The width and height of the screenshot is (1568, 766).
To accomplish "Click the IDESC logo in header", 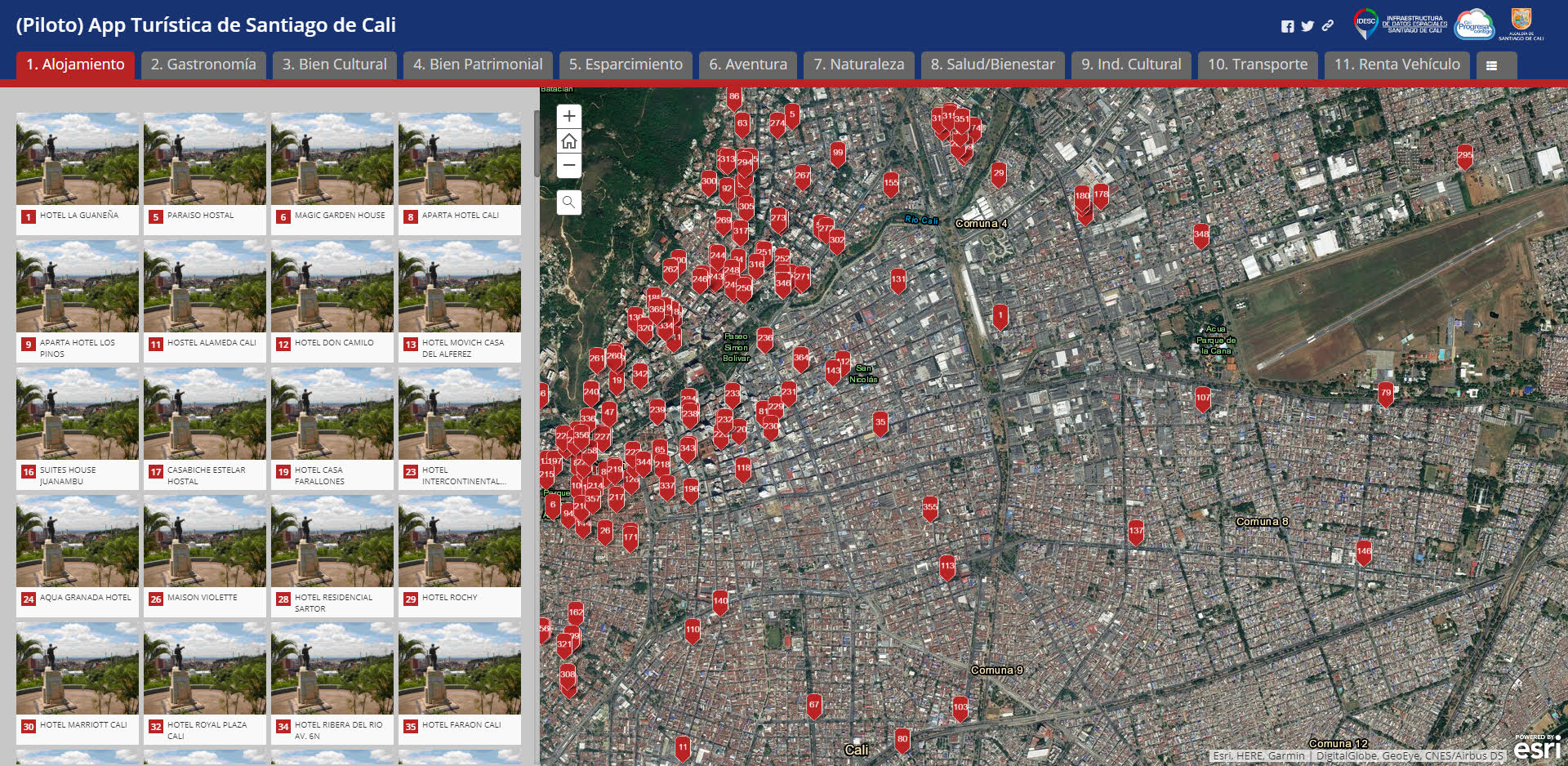I will click(x=1365, y=23).
